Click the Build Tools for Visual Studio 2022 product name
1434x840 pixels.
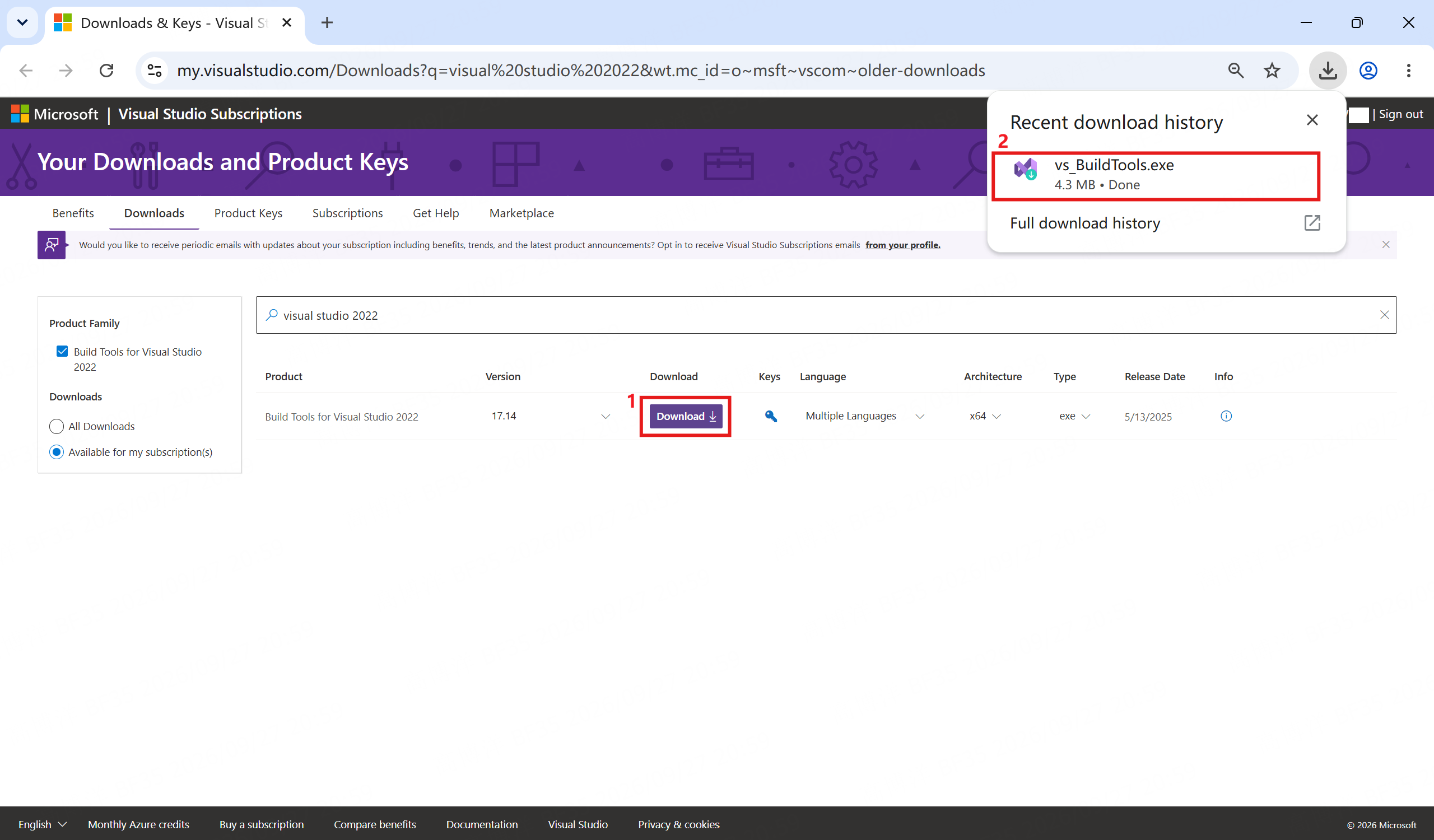point(342,417)
